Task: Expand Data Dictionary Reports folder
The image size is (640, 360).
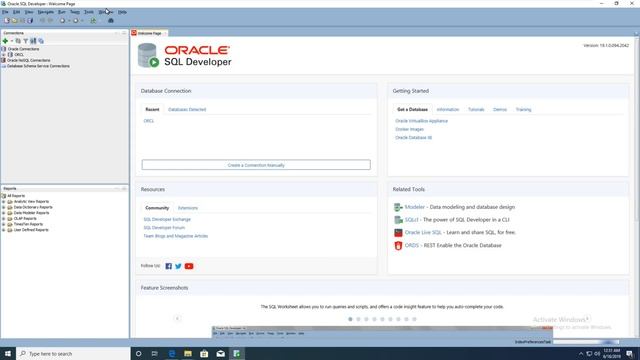Action: (4, 207)
